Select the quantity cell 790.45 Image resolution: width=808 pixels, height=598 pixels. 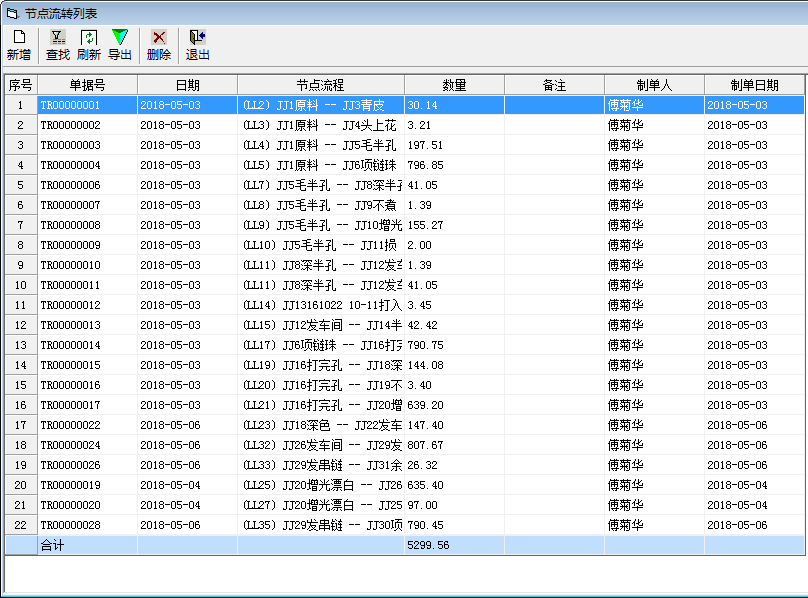pos(454,525)
